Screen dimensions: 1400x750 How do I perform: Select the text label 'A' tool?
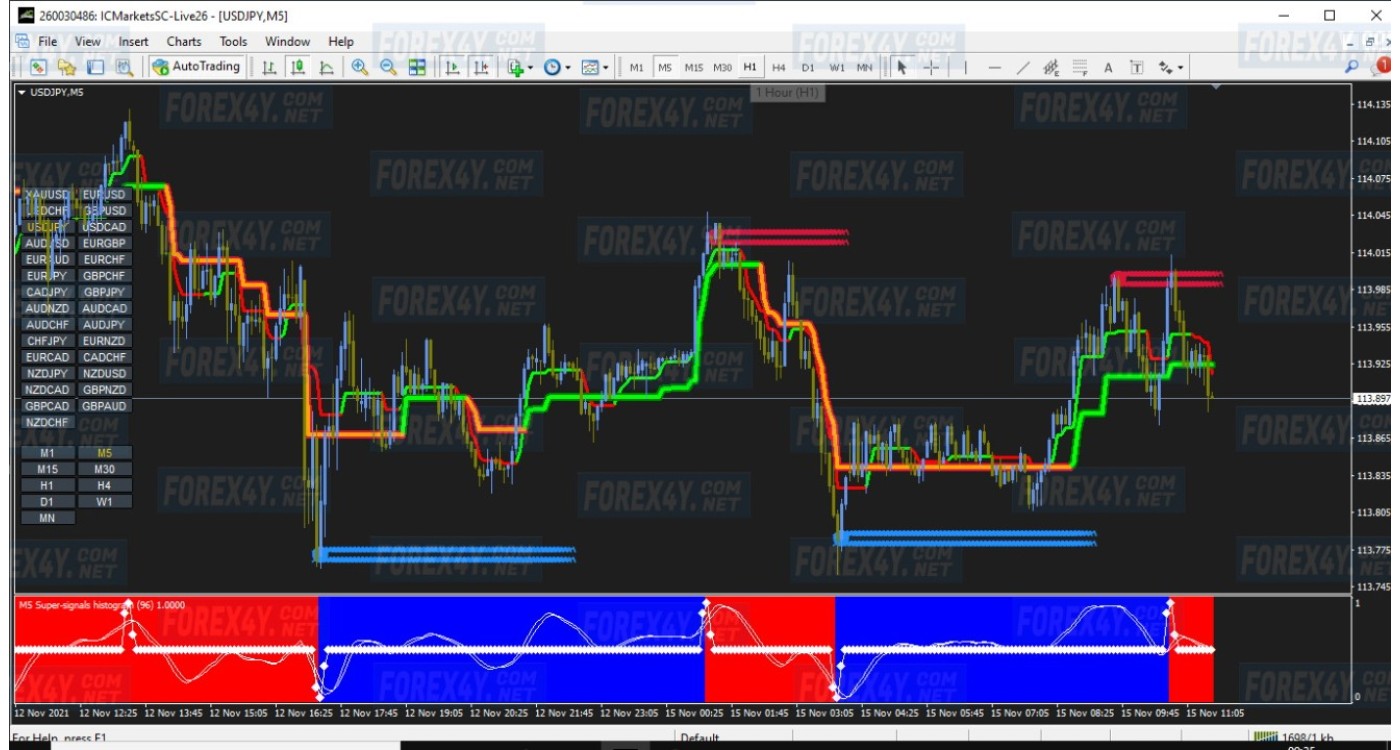pos(1108,67)
